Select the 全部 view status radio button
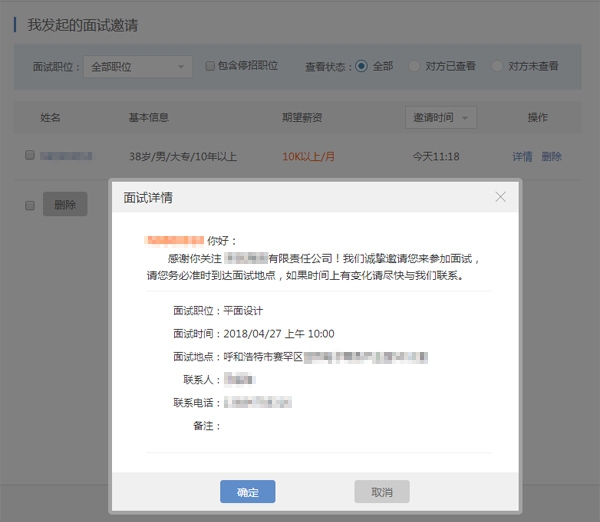 (361, 66)
